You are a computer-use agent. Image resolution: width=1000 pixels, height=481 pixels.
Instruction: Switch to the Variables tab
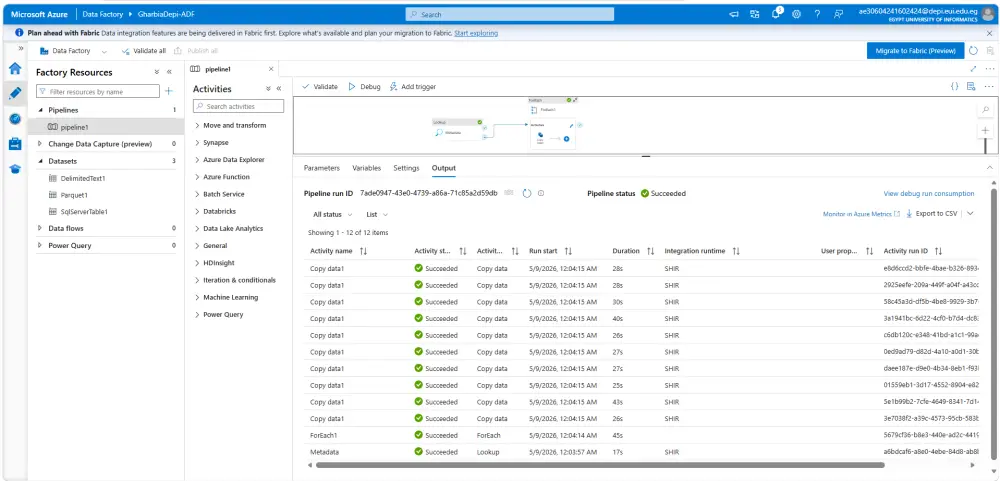point(367,168)
